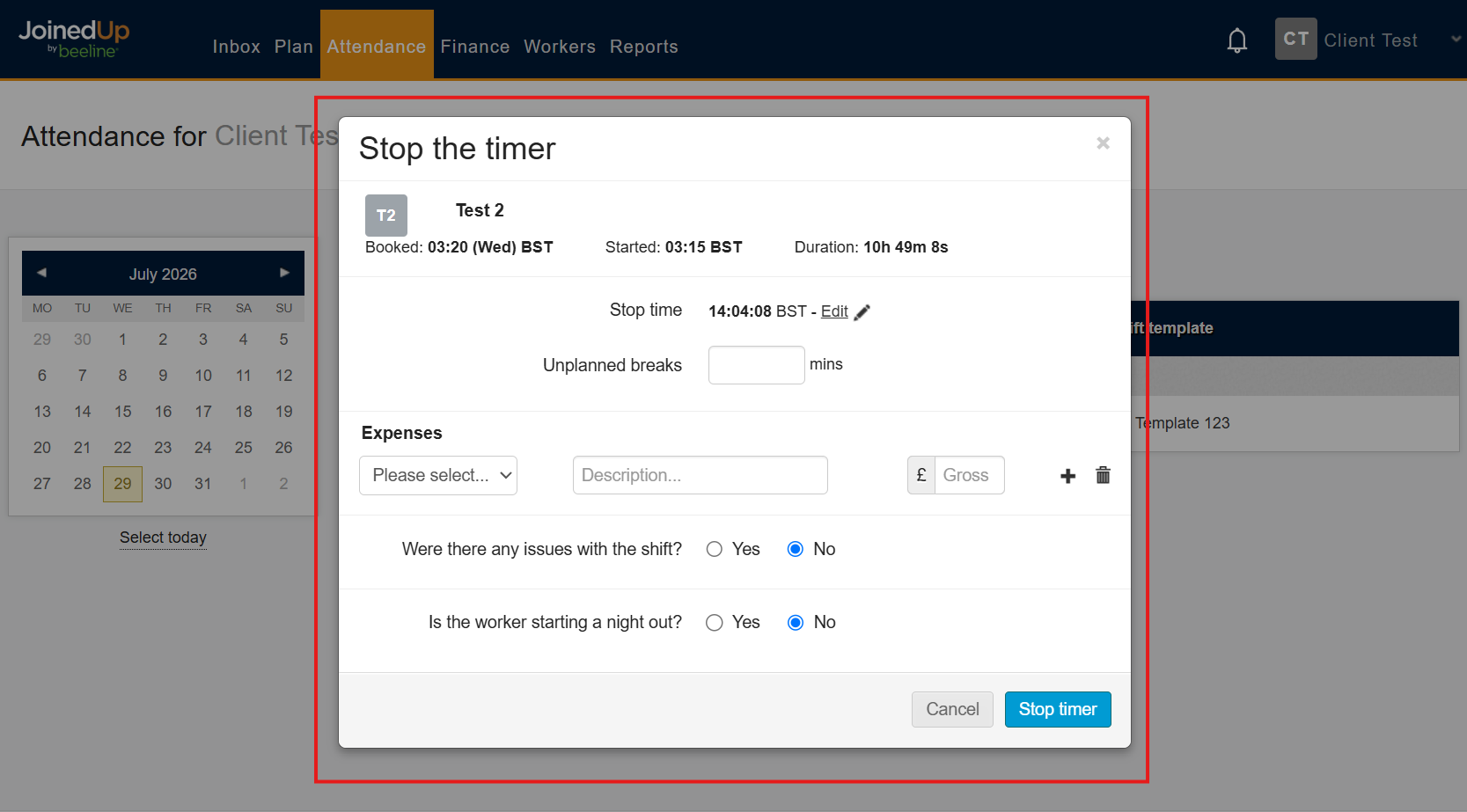The height and width of the screenshot is (812, 1467).
Task: Expand the Client Test user menu arrow
Action: (x=1456, y=40)
